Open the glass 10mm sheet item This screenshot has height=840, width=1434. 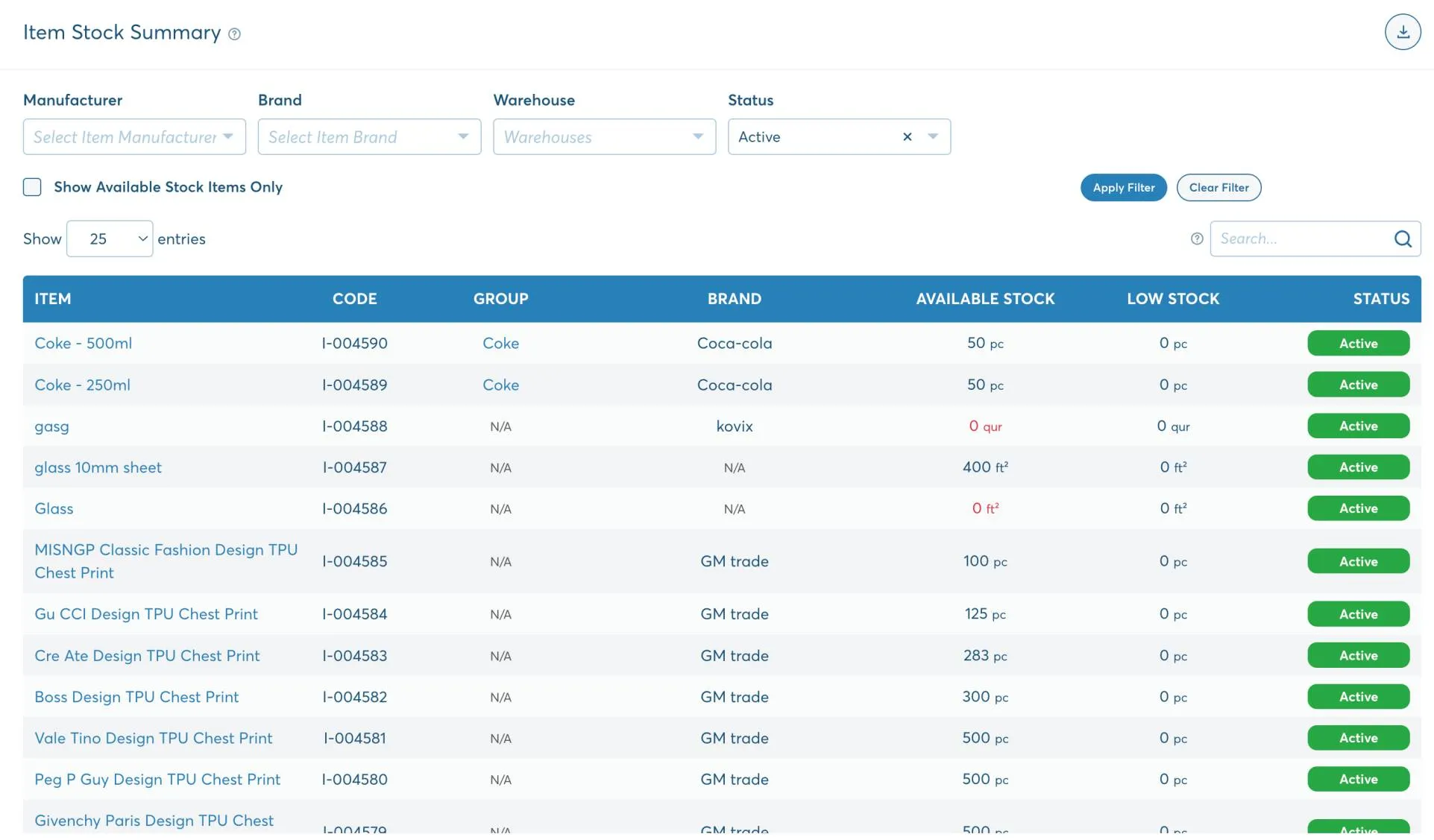click(x=98, y=467)
